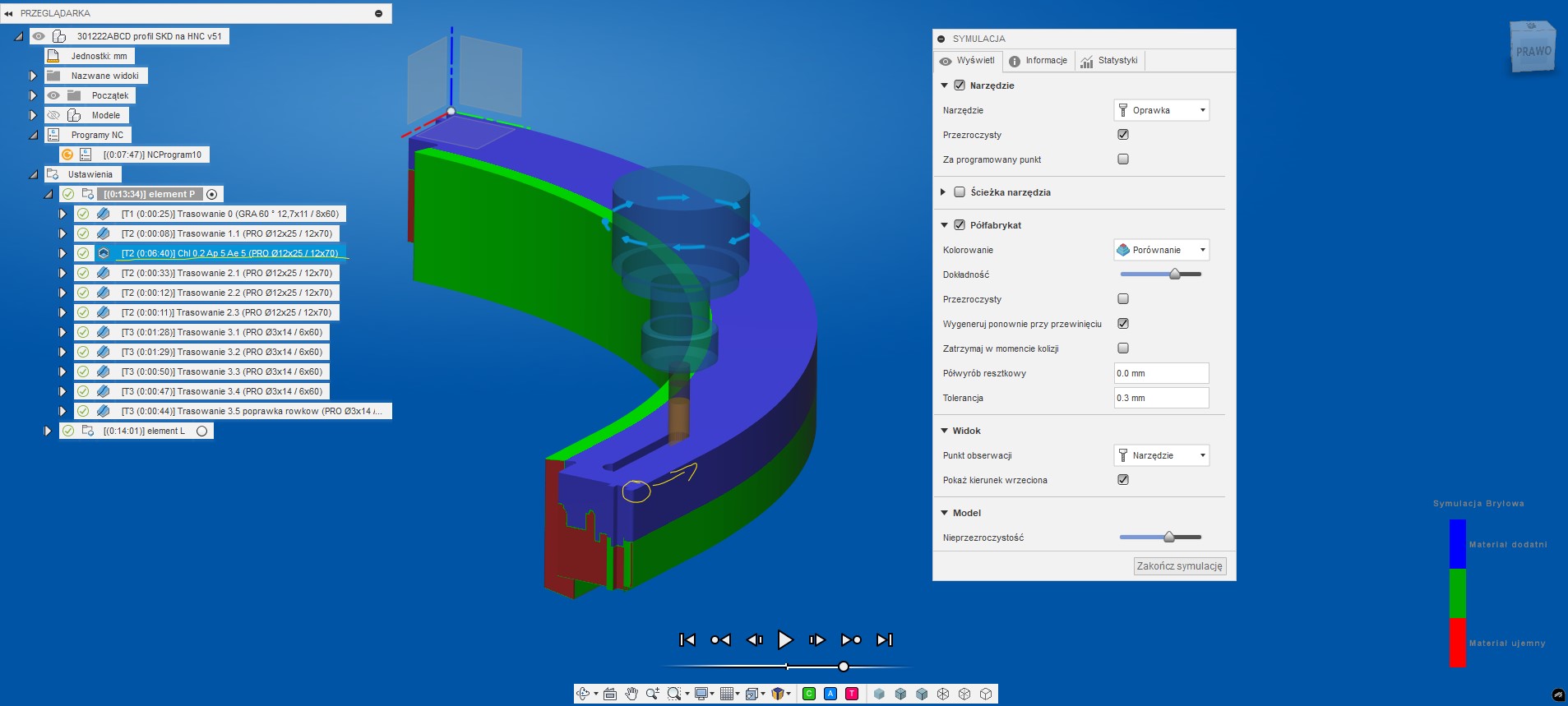Play the toolpath simulation

pyautogui.click(x=785, y=639)
